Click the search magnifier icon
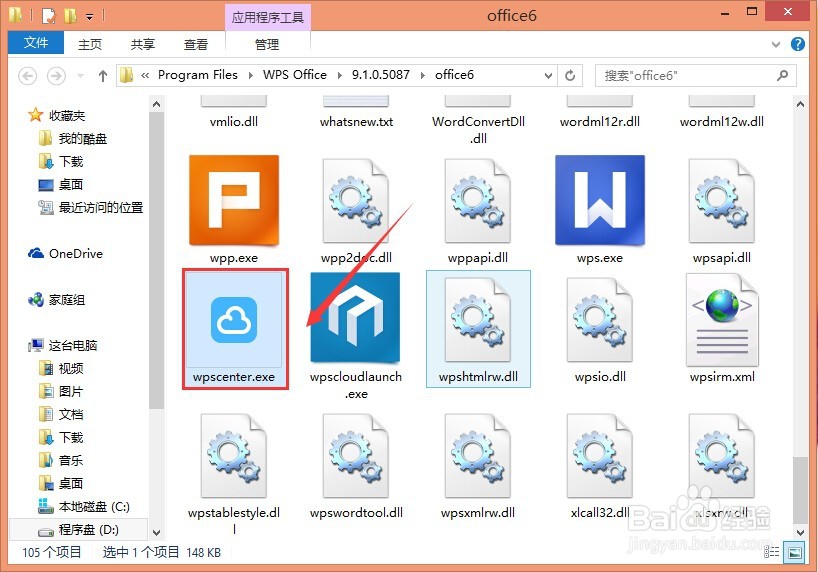Image resolution: width=818 pixels, height=572 pixels. point(782,76)
